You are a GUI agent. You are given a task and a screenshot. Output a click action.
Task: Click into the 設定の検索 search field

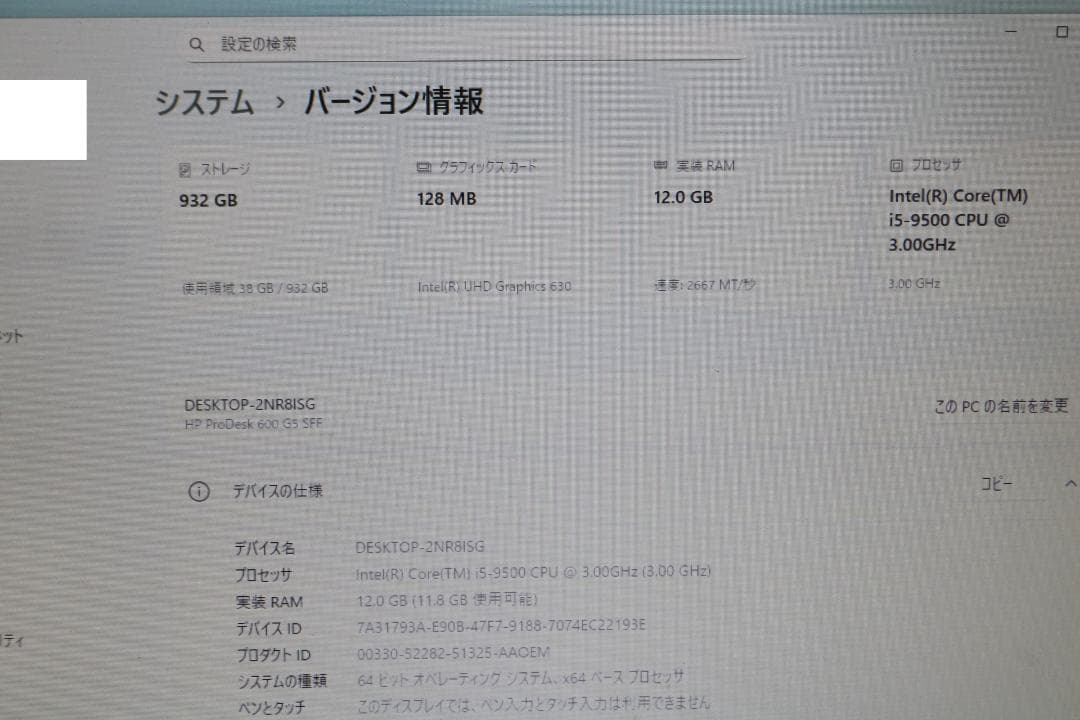tap(450, 43)
